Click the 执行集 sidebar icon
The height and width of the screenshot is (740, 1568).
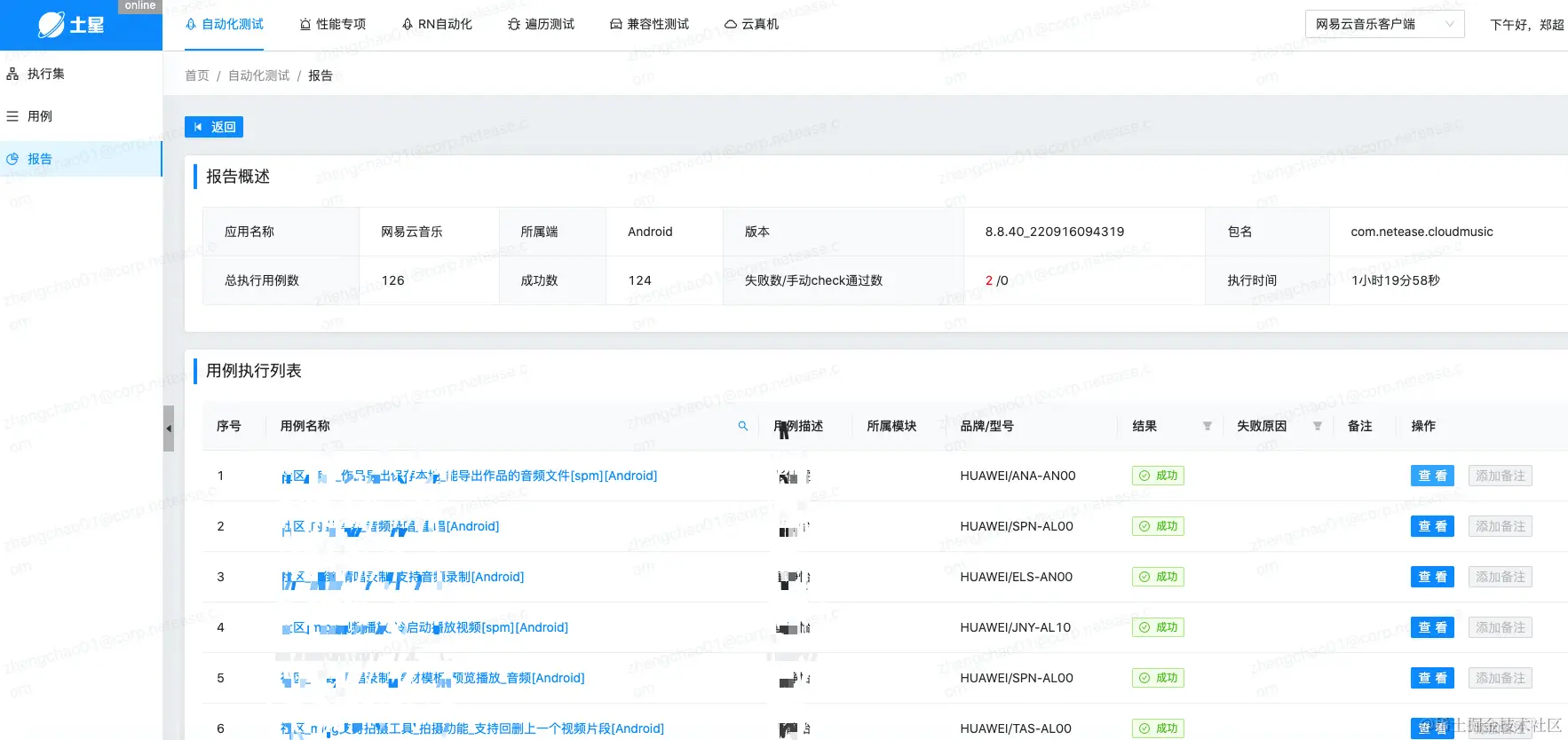coord(12,74)
